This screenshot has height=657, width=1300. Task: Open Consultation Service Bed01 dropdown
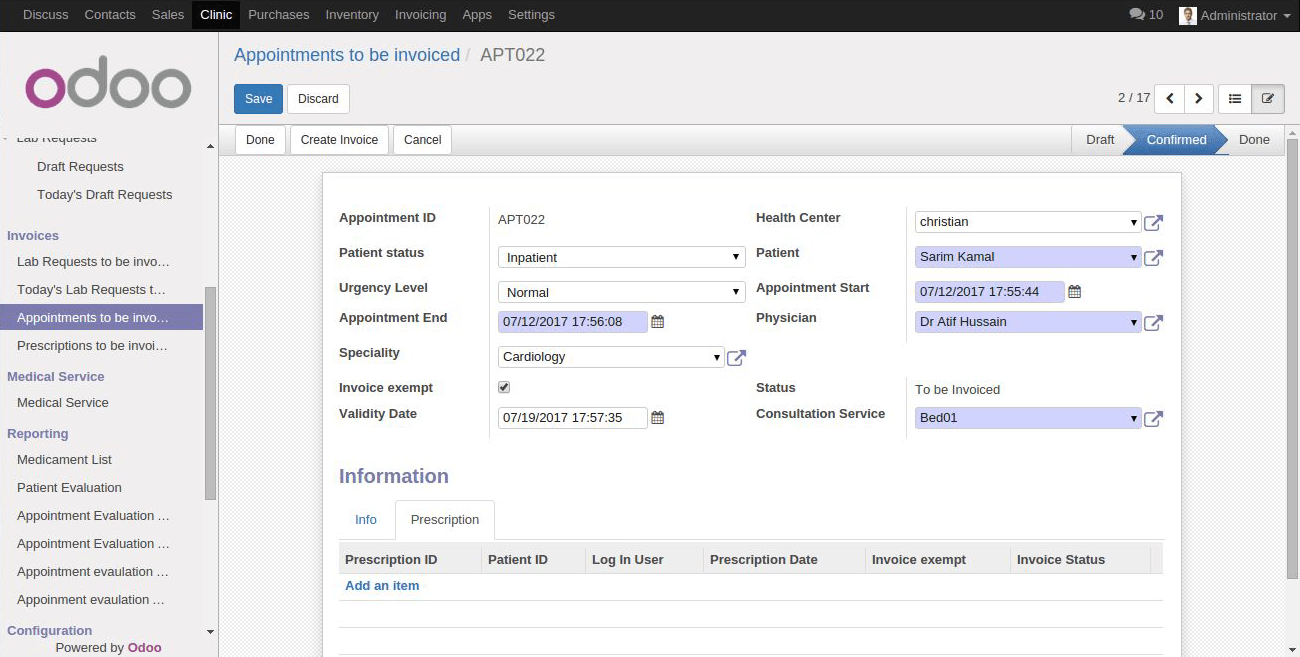(1134, 418)
